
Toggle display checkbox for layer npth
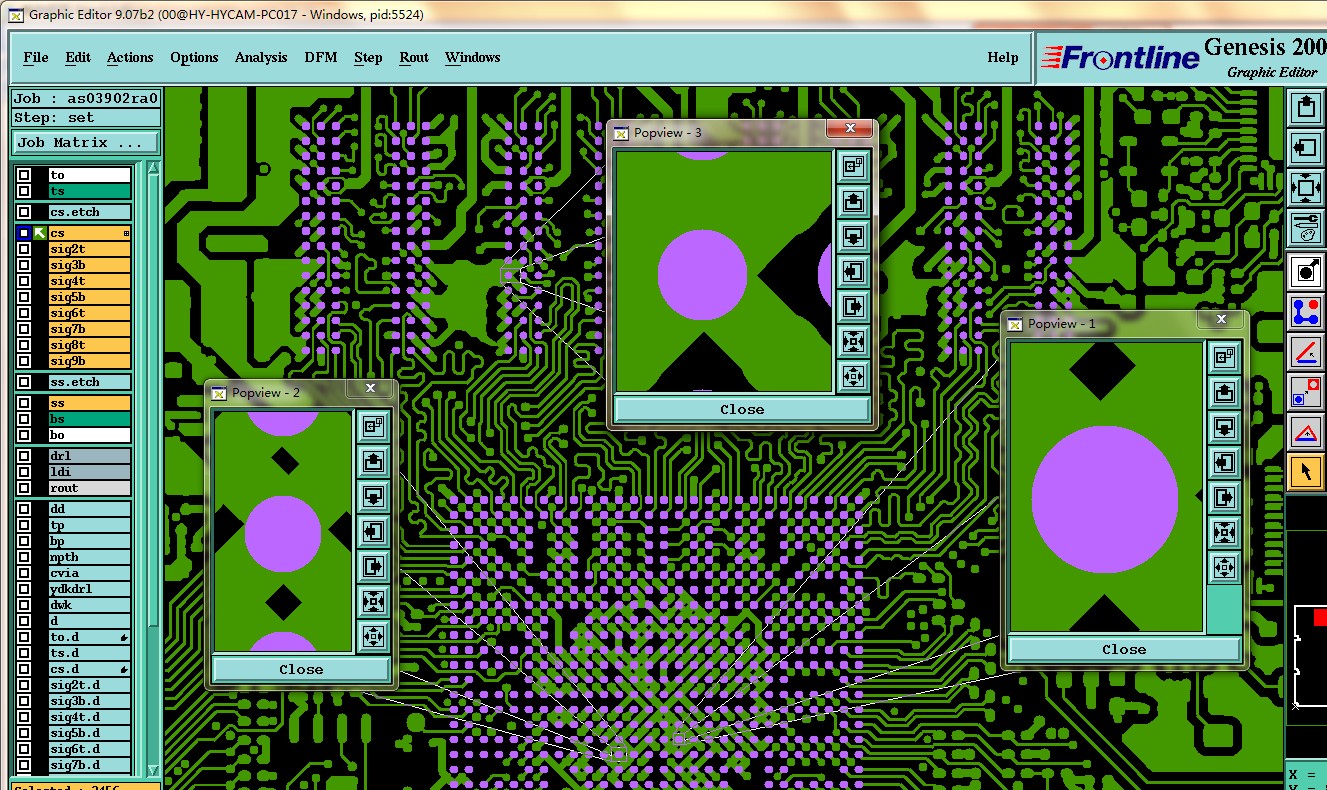(x=24, y=557)
